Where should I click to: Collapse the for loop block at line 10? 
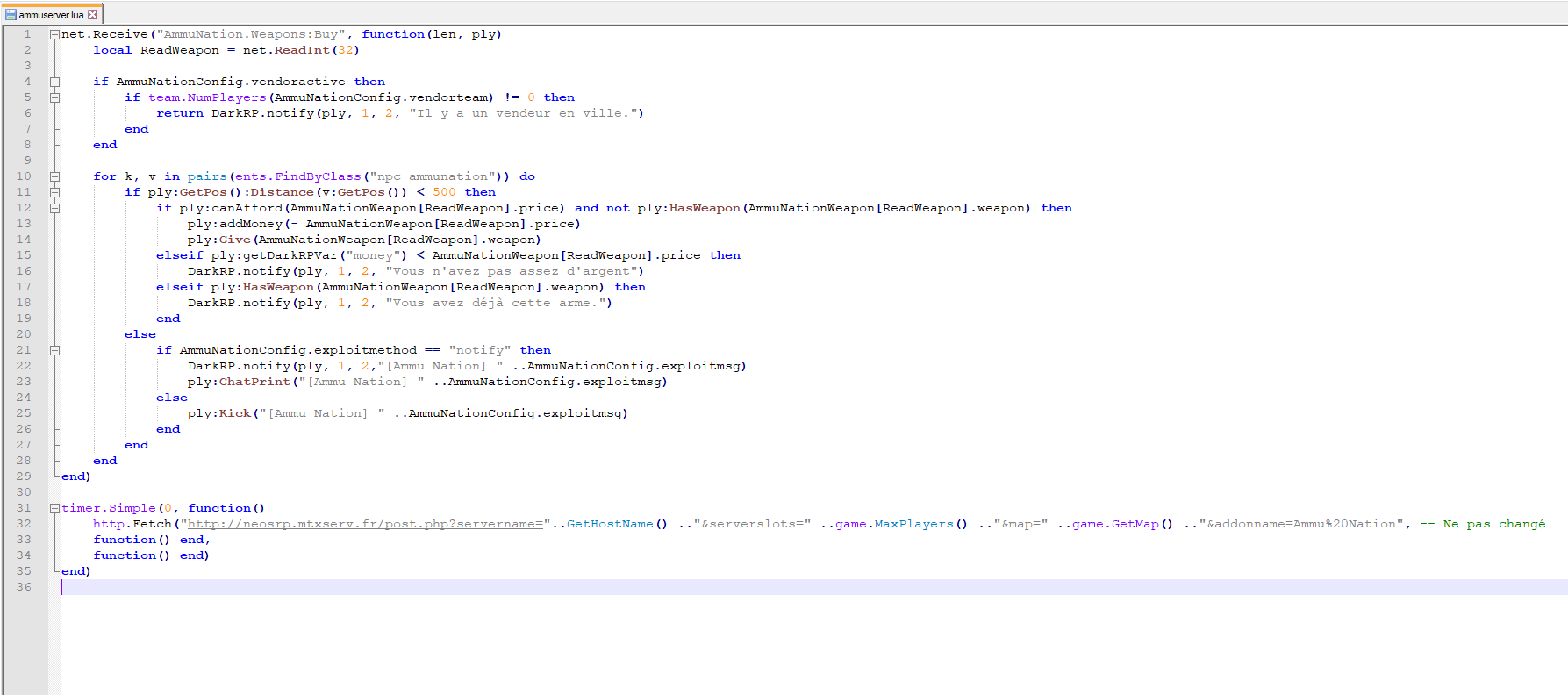click(54, 176)
